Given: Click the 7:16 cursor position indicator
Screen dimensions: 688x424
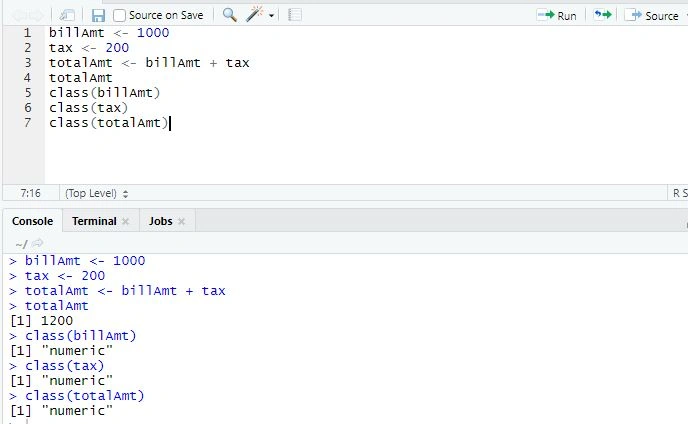Looking at the screenshot, I should coord(30,193).
